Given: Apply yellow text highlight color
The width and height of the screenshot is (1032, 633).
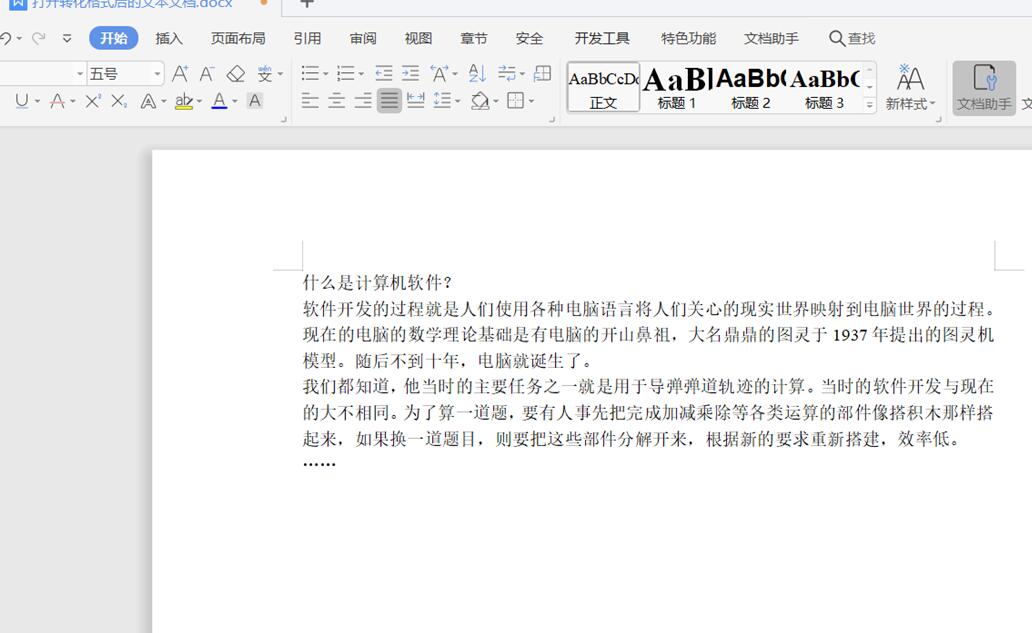Looking at the screenshot, I should 184,101.
